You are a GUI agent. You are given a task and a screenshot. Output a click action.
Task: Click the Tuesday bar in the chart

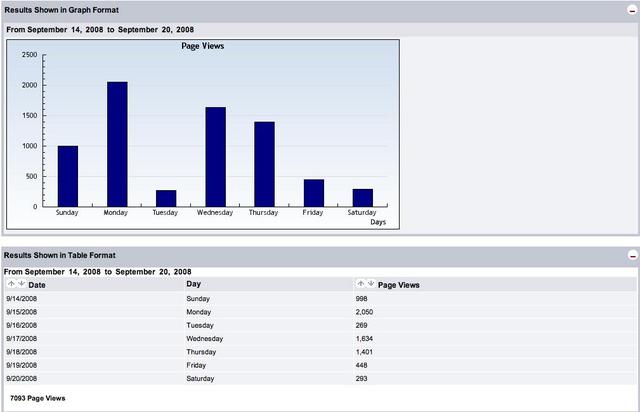(x=166, y=198)
